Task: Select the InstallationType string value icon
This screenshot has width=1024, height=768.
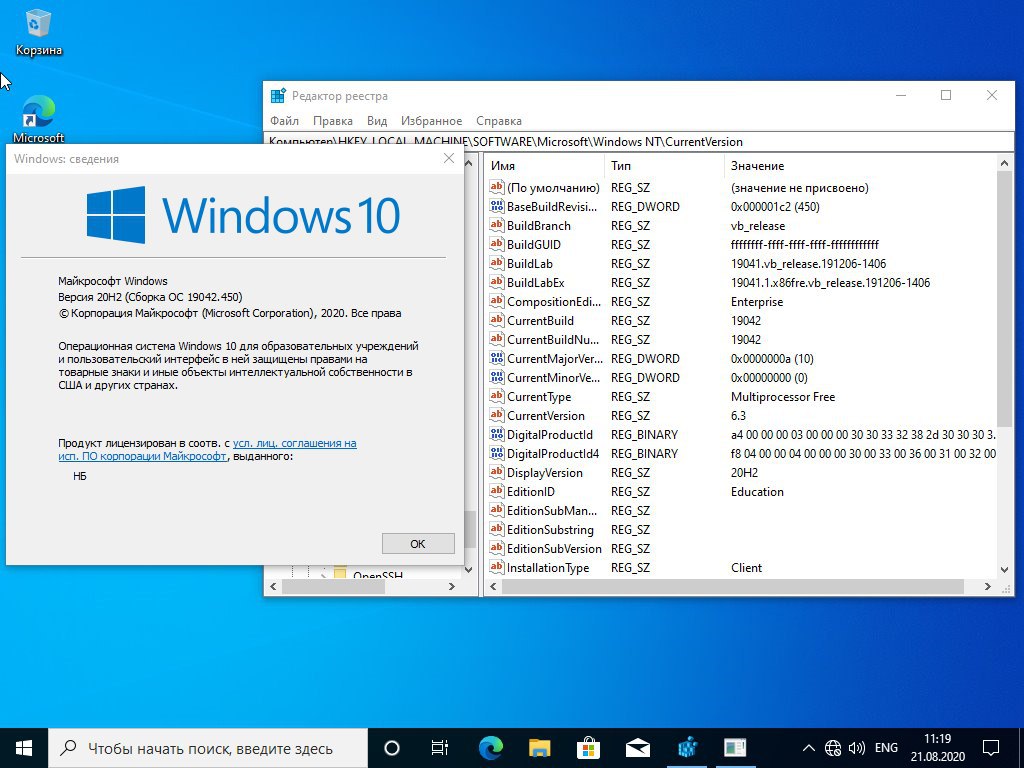Action: 496,568
